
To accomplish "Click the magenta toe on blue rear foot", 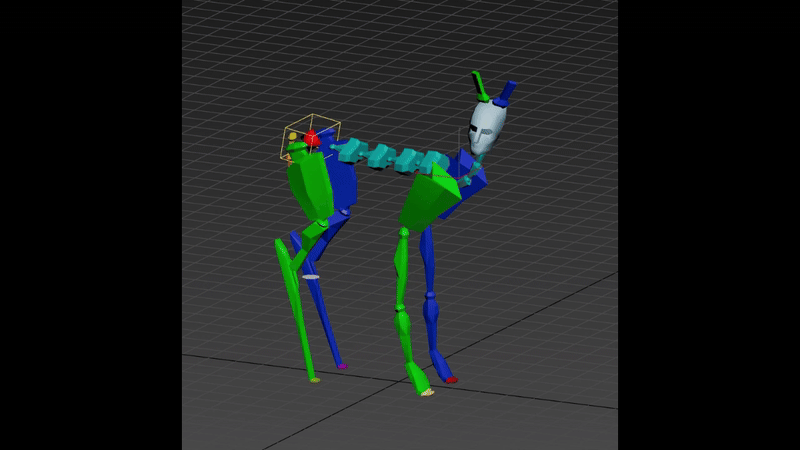I will 341,366.
